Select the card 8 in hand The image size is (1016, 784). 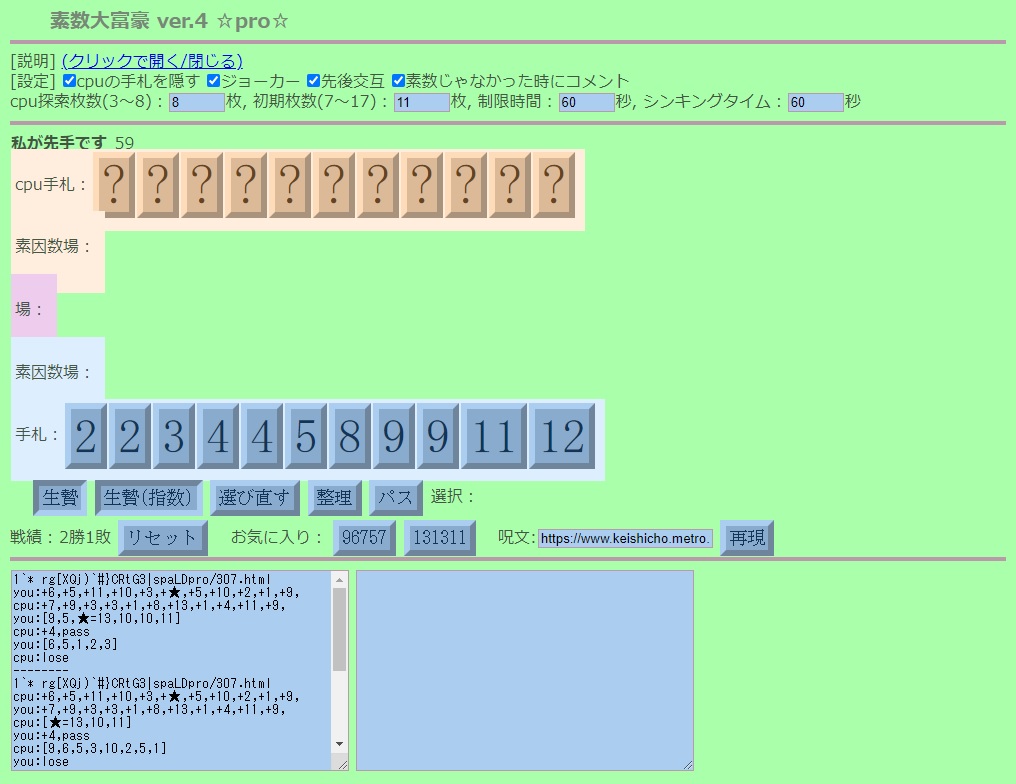tap(350, 435)
